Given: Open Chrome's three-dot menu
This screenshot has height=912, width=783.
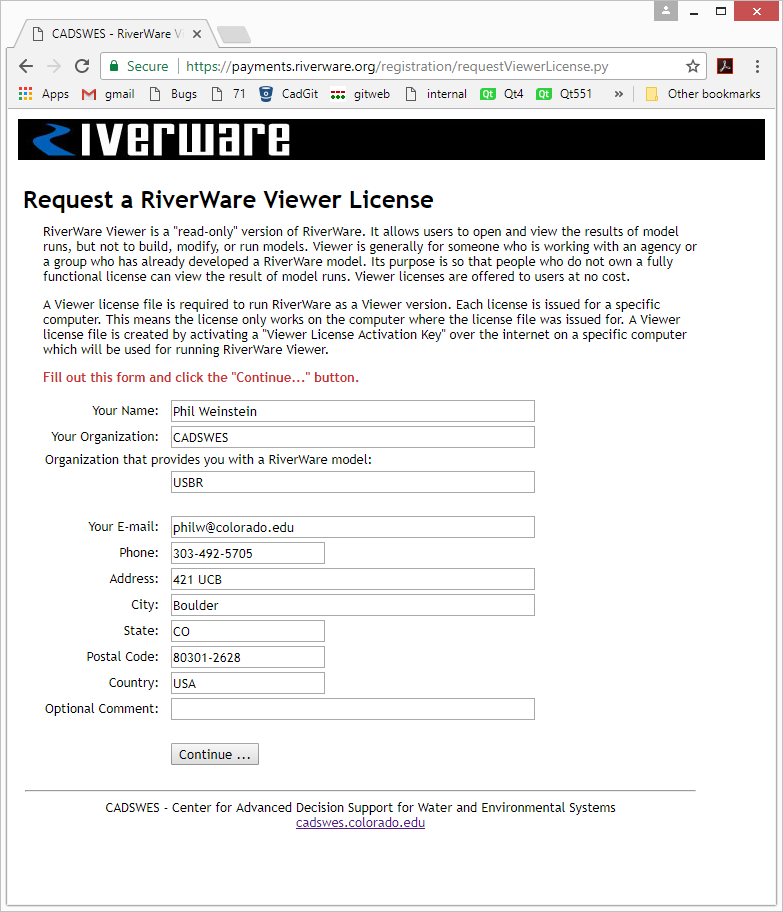Looking at the screenshot, I should 757,66.
